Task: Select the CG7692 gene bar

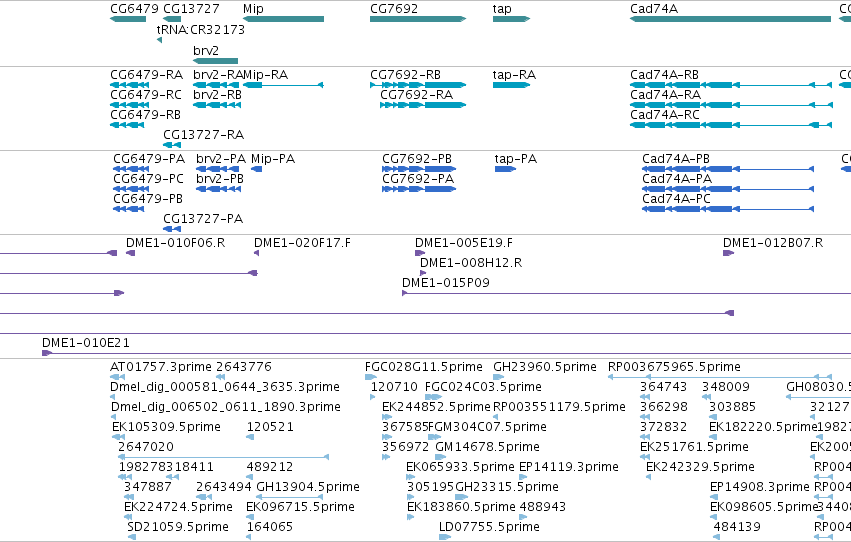Action: (x=418, y=19)
